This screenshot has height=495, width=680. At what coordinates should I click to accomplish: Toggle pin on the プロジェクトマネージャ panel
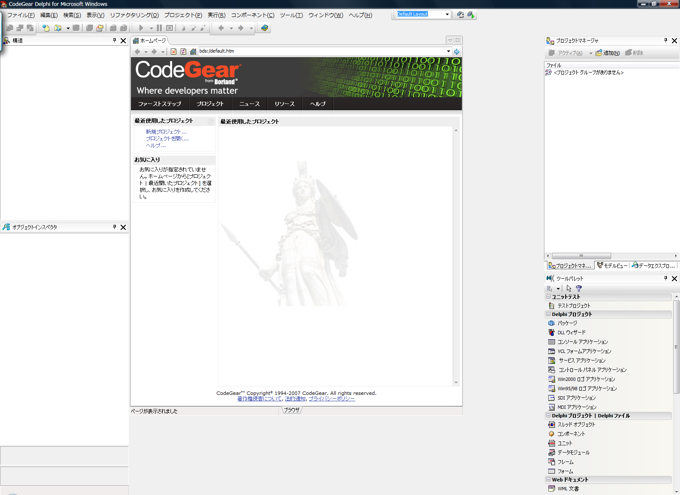665,40
